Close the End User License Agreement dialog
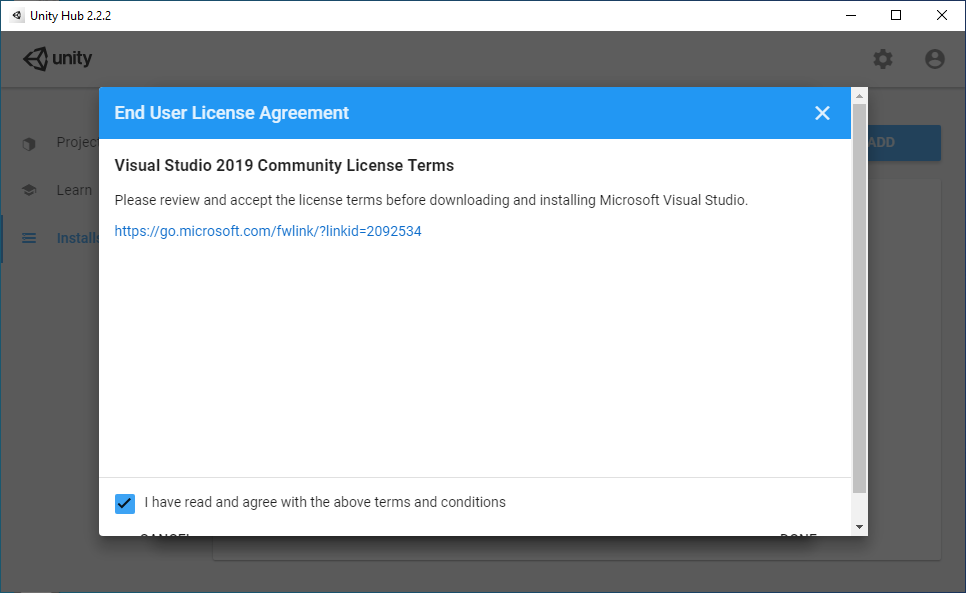This screenshot has width=966, height=593. pyautogui.click(x=822, y=113)
